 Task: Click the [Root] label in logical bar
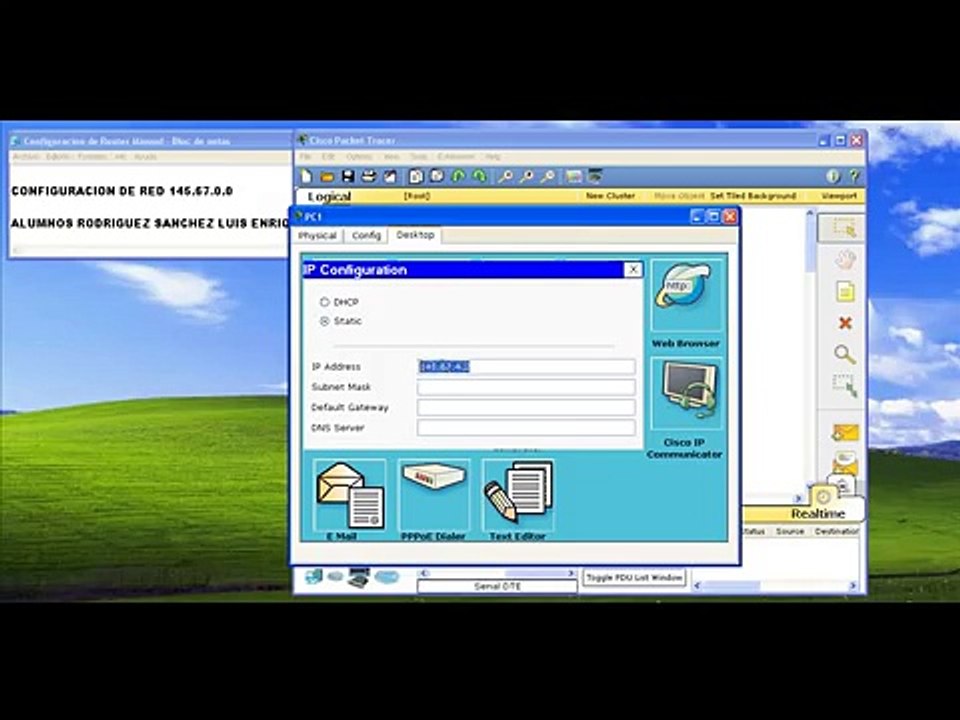click(x=416, y=196)
